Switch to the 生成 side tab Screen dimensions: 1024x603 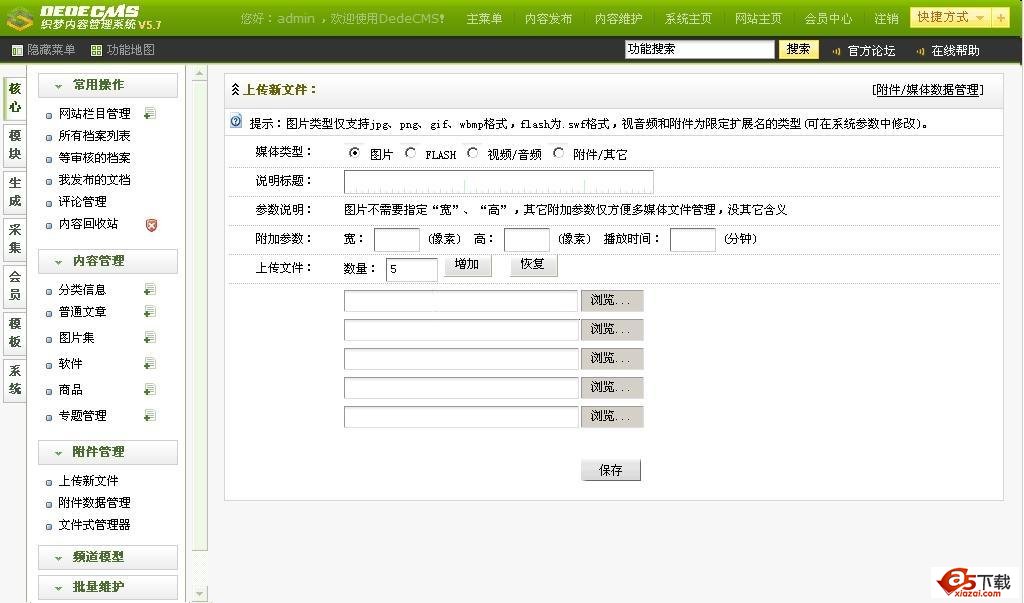pyautogui.click(x=14, y=192)
